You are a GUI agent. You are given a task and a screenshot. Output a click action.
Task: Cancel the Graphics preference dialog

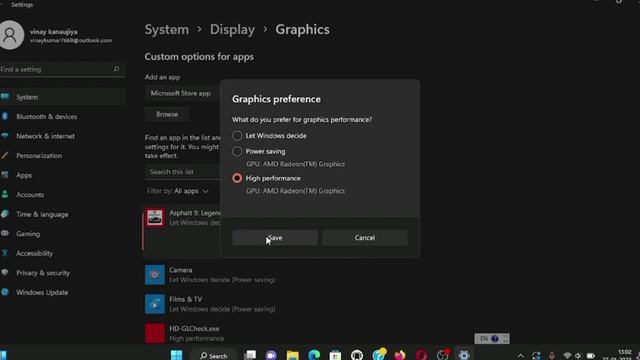[364, 238]
